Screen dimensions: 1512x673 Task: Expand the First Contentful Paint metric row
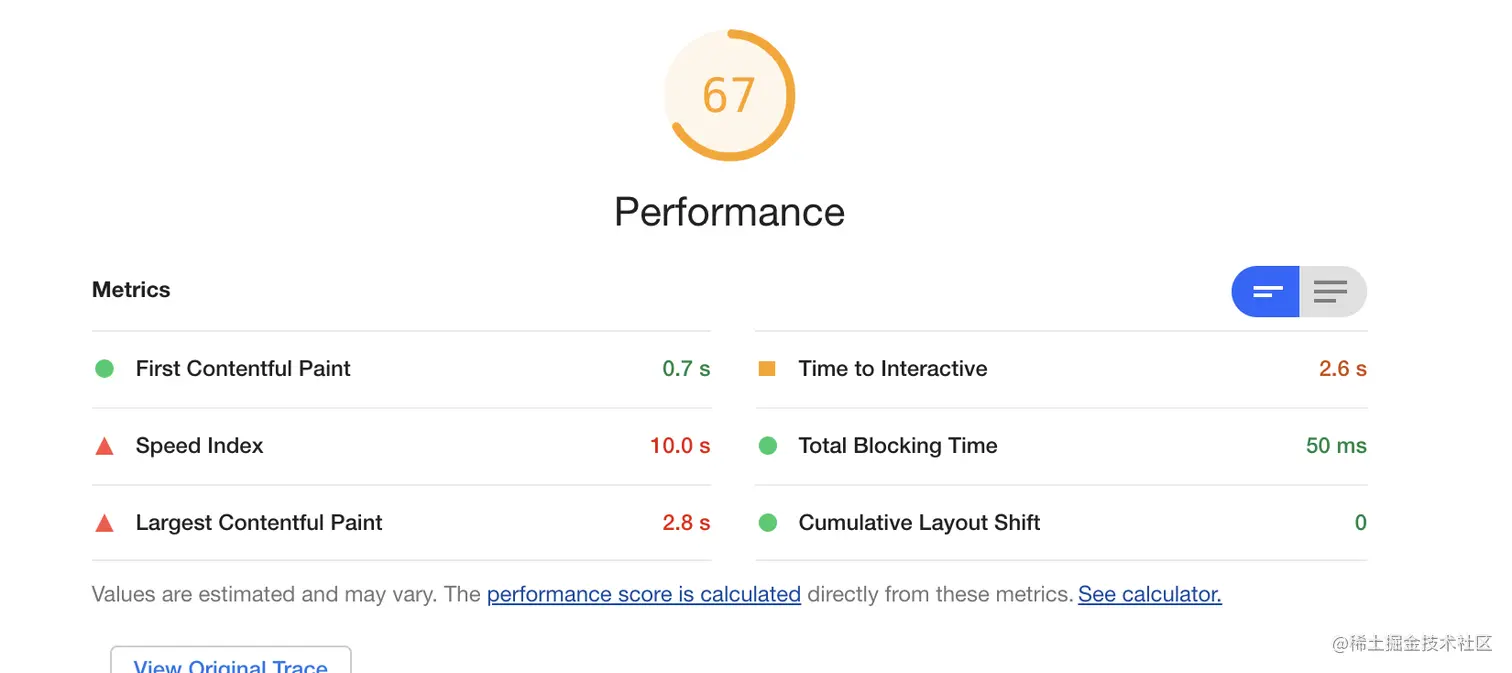401,369
